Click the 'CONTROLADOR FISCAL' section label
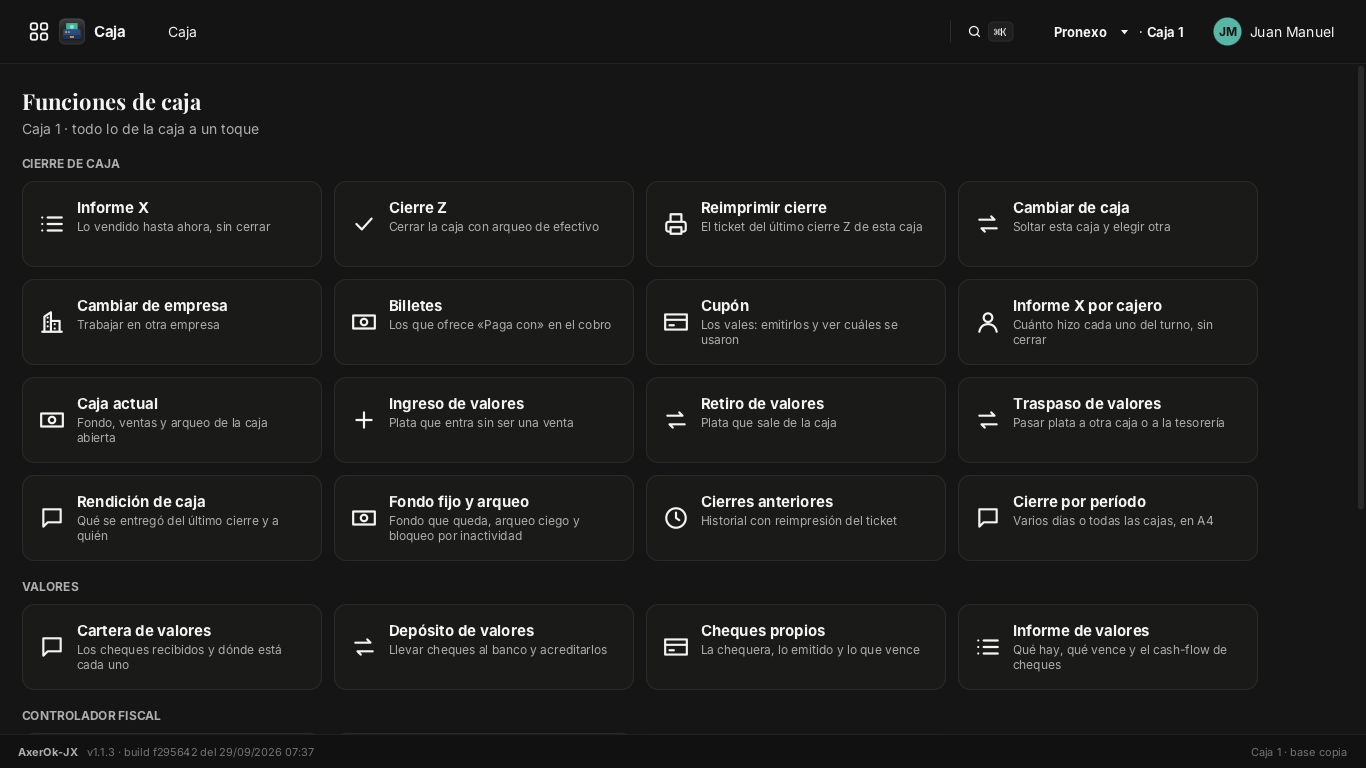Screen dimensions: 1366x768 pos(91,716)
